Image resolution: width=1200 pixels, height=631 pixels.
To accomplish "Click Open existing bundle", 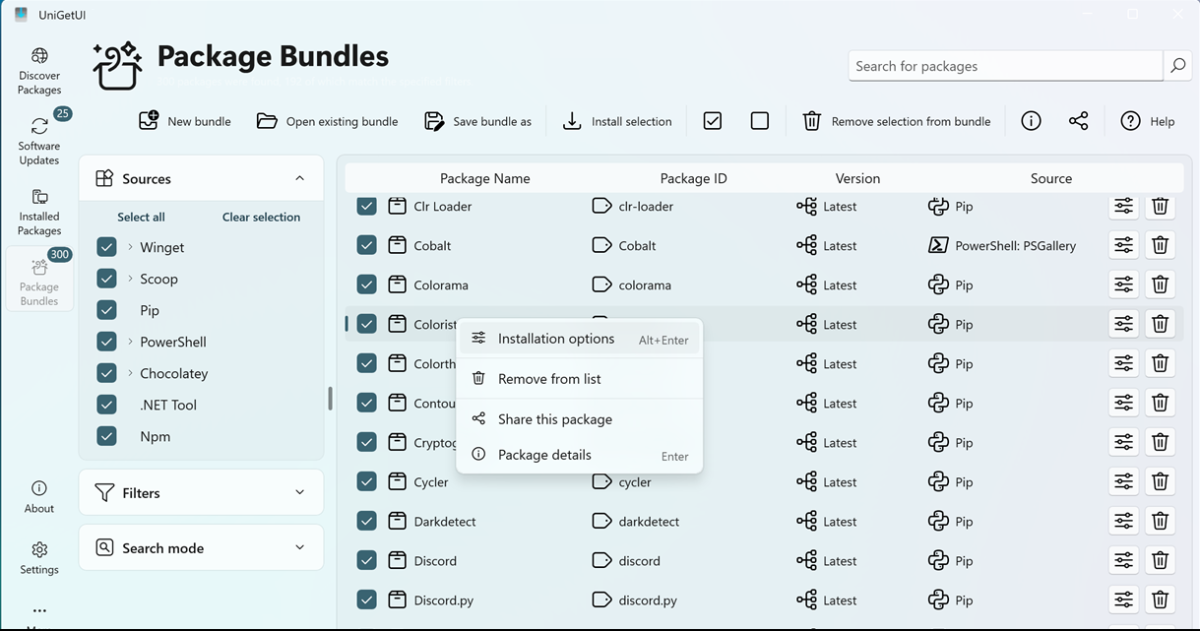I will click(x=327, y=121).
